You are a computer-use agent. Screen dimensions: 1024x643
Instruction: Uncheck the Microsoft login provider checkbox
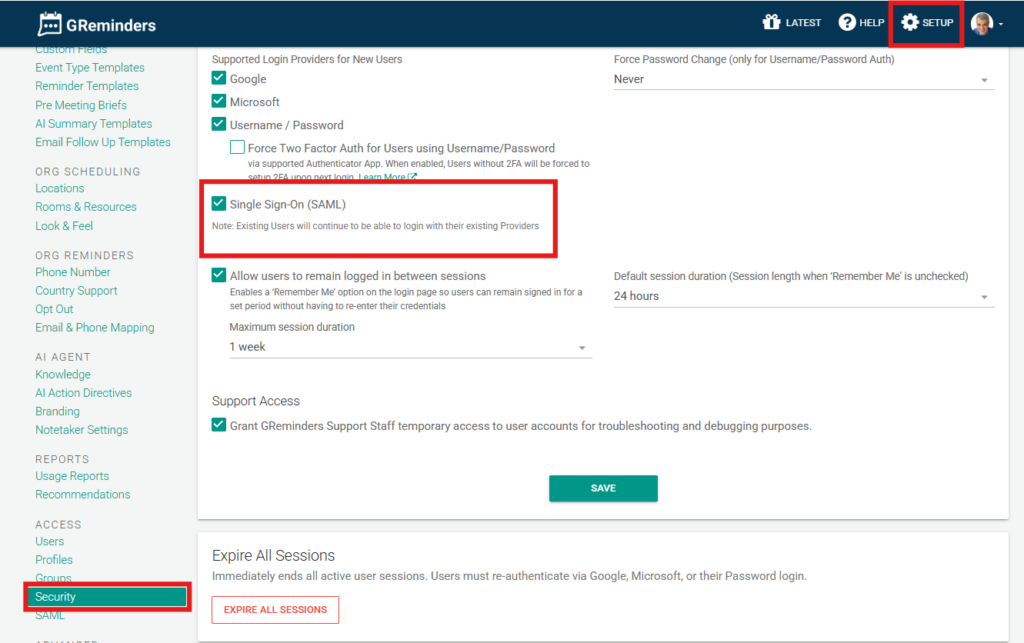[x=219, y=102]
